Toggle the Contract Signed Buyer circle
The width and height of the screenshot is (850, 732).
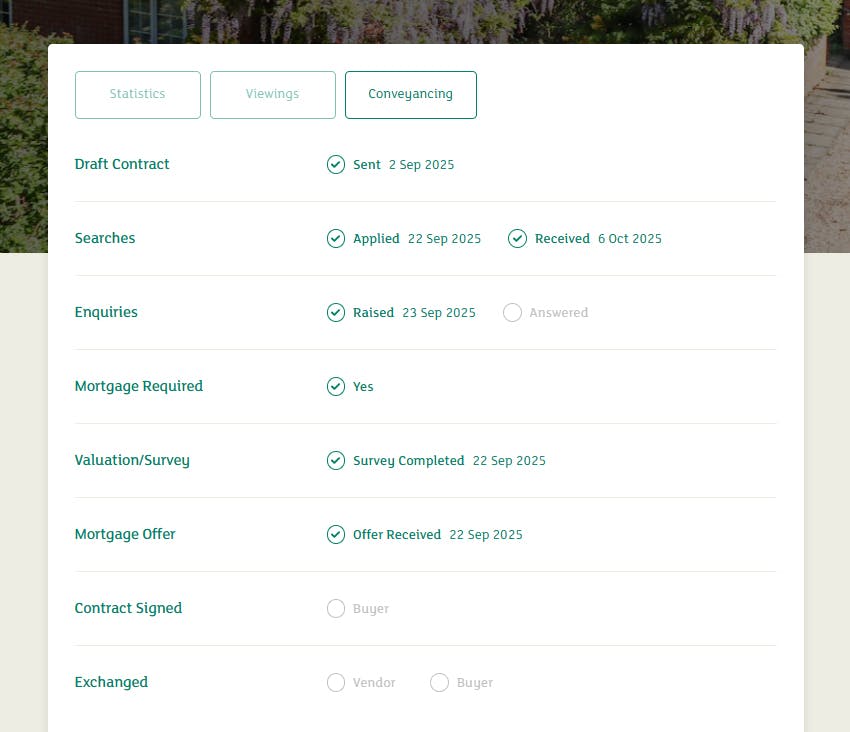click(336, 609)
